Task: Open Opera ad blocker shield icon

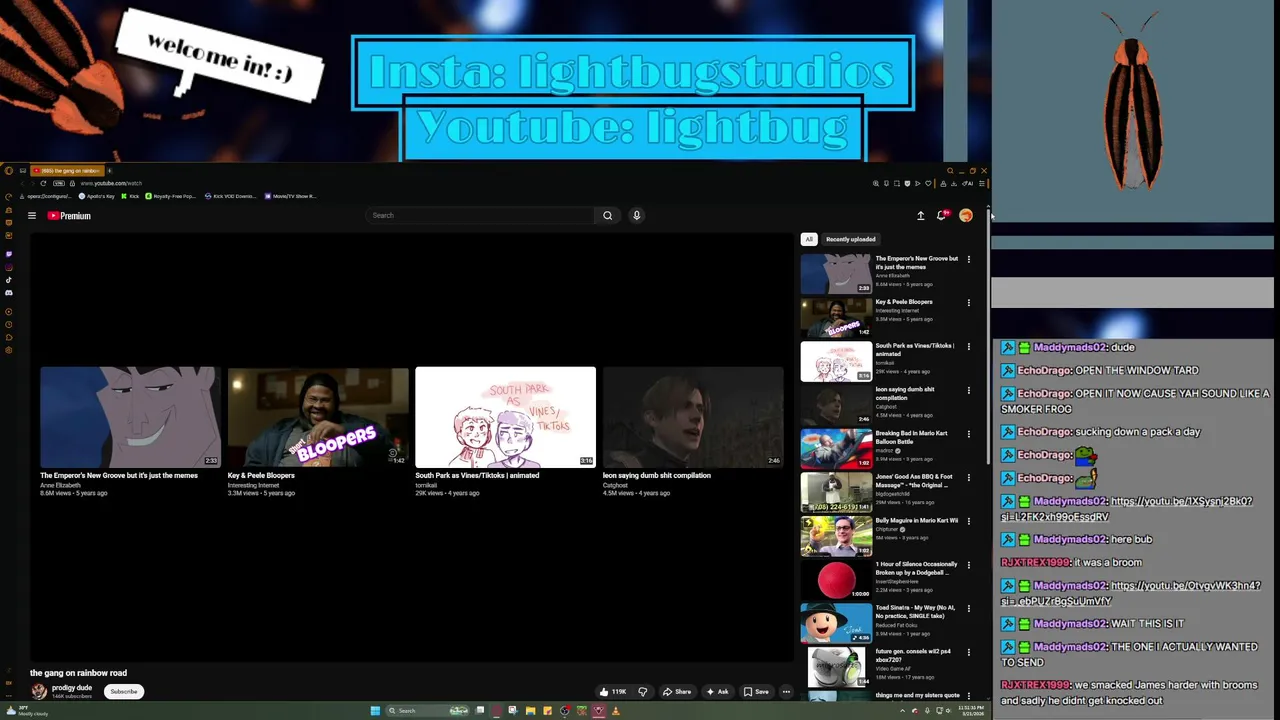Action: pos(907,183)
